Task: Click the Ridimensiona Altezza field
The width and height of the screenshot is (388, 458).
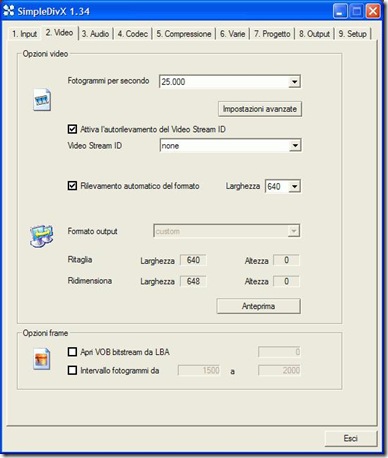Action: point(286,281)
